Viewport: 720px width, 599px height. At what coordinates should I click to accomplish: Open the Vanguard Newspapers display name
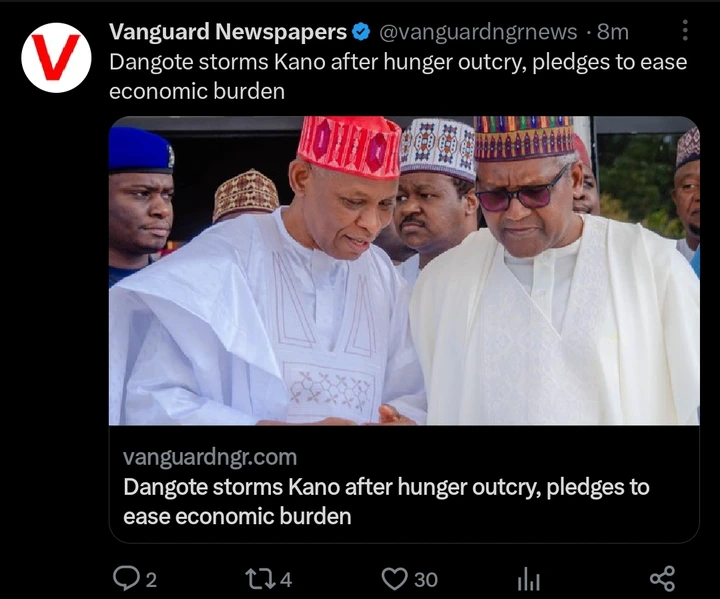[x=228, y=32]
